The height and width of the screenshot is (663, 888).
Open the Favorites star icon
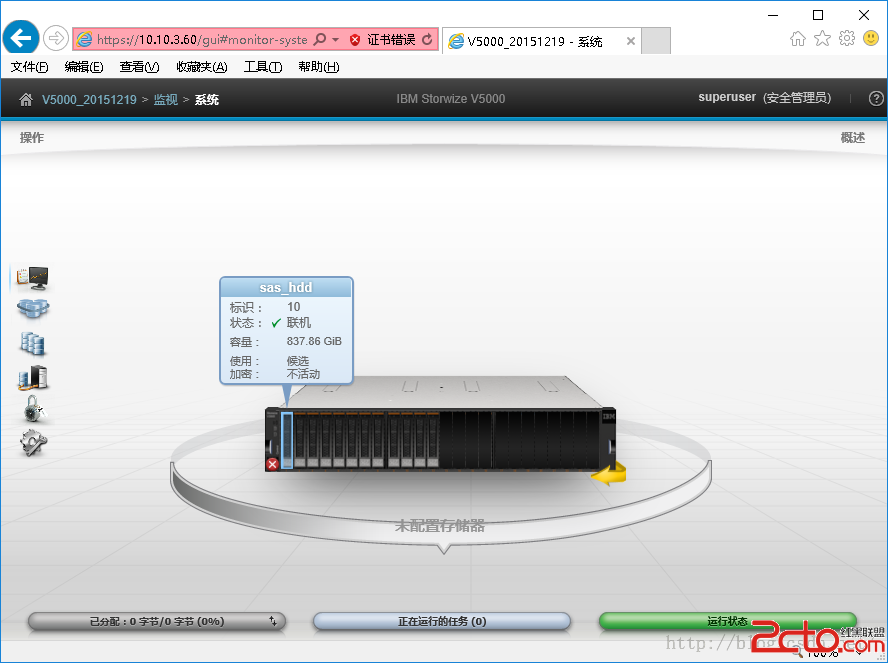tap(822, 39)
